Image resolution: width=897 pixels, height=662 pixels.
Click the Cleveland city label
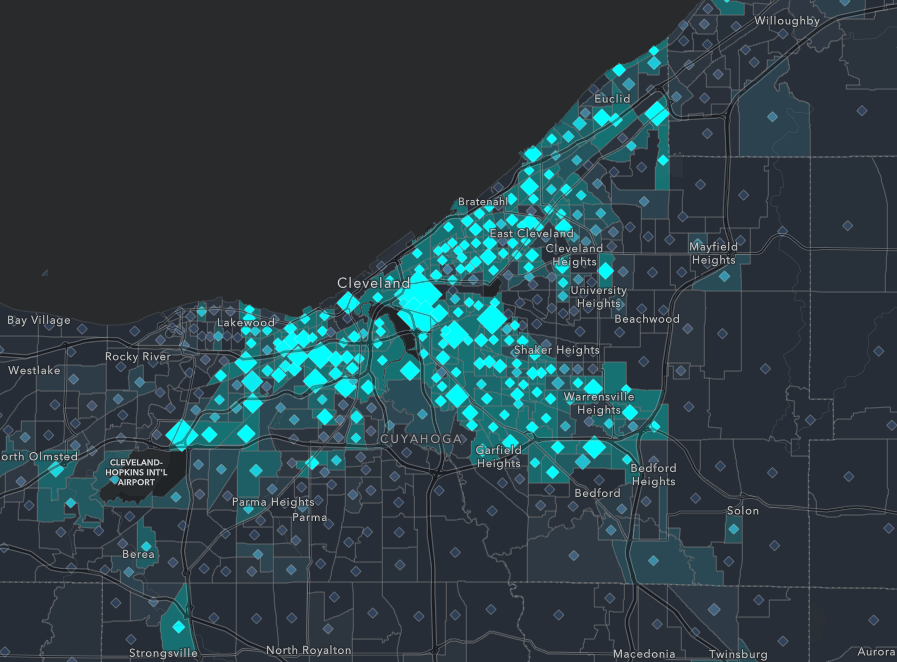[374, 283]
